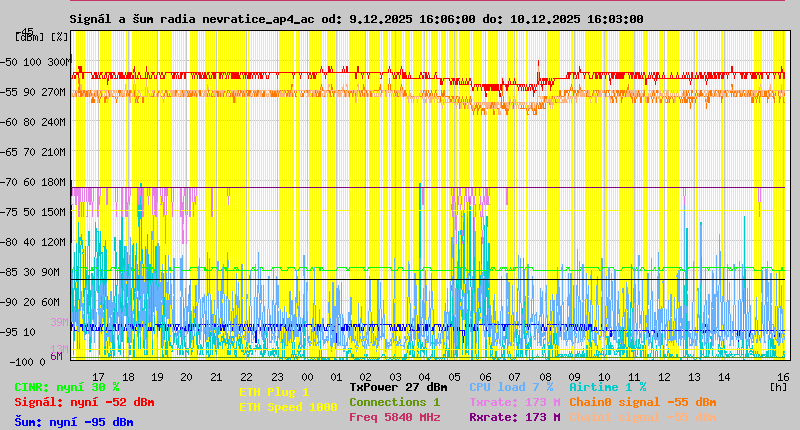Screen dimensions: 800x430
Task: Click the "TxPower 27 dBm" legend label
Action: 398,388
